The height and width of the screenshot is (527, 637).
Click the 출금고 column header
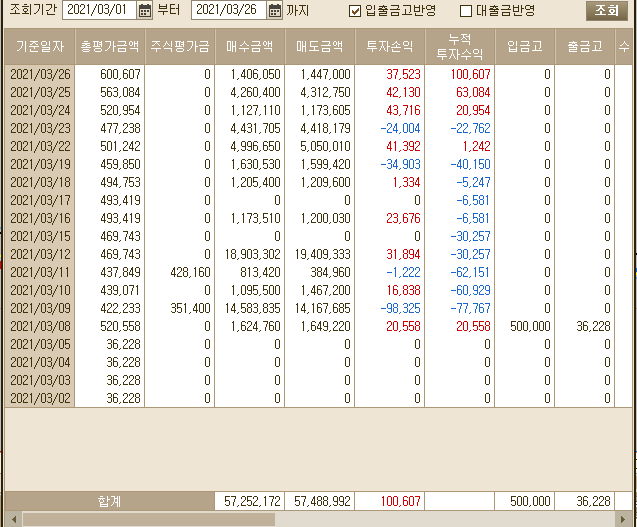585,47
